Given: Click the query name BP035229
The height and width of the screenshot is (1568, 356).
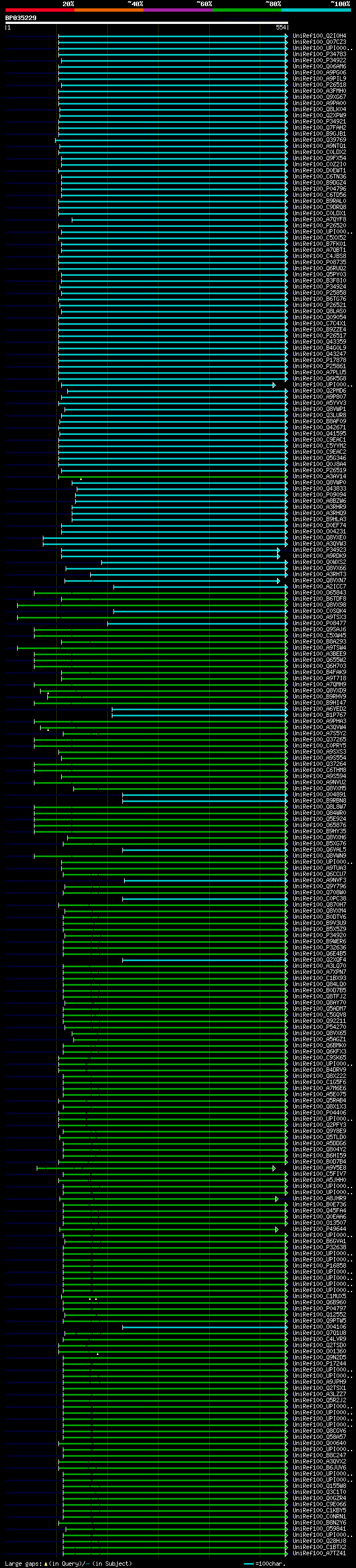Looking at the screenshot, I should pyautogui.click(x=21, y=18).
